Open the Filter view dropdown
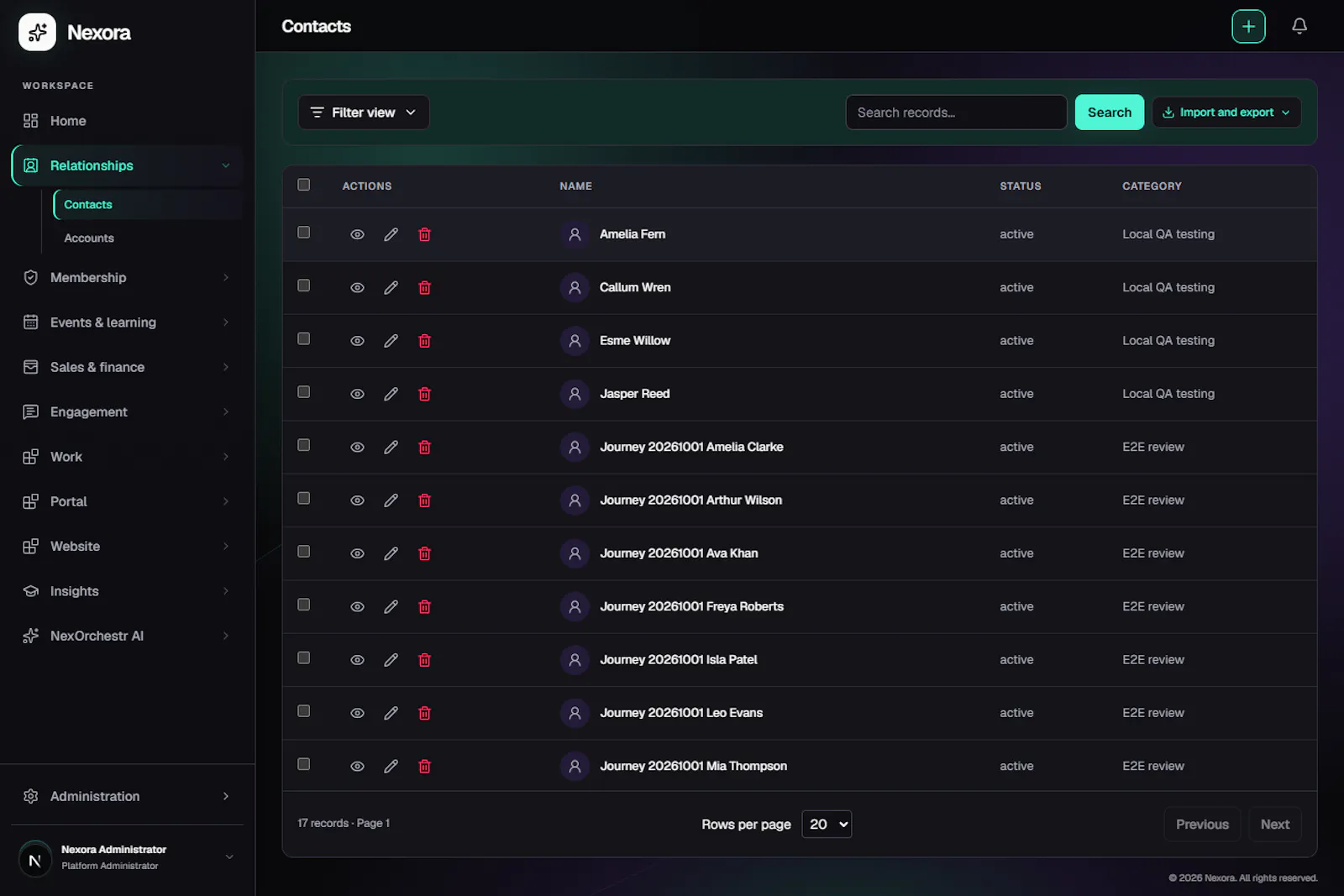The height and width of the screenshot is (896, 1344). tap(364, 113)
